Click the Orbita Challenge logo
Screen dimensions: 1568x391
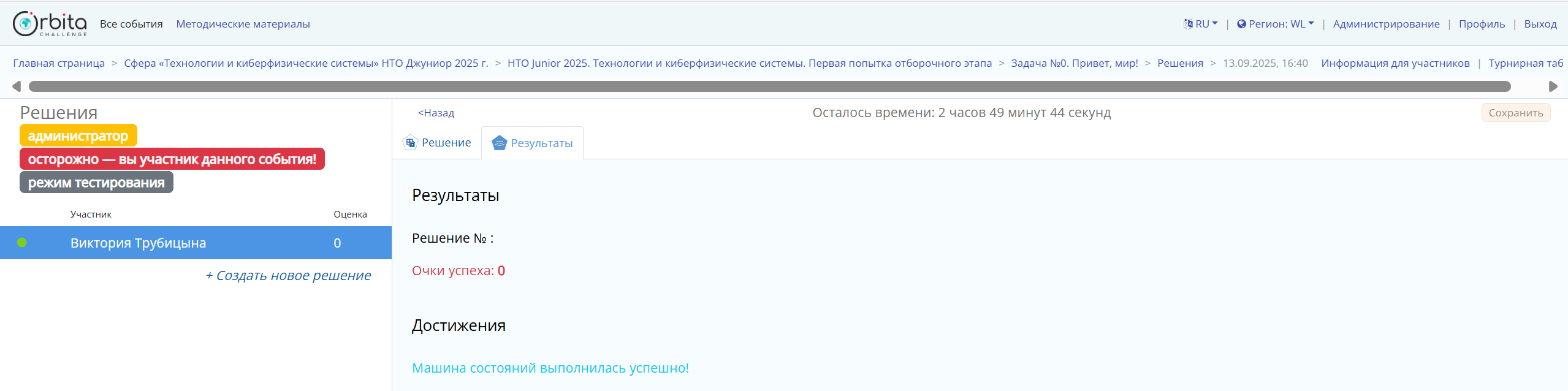(x=50, y=24)
